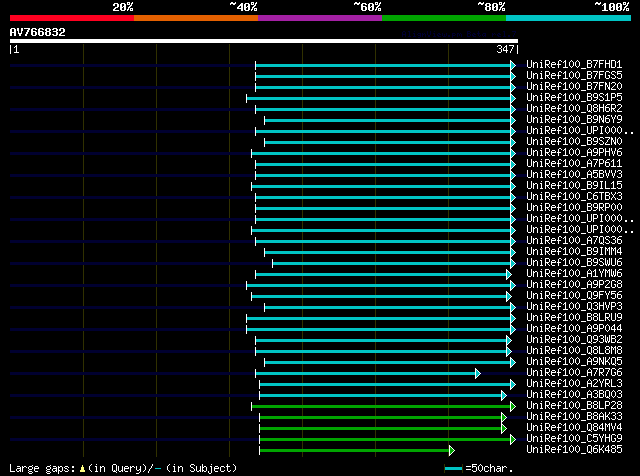640x476 pixels.
Task: Select the AV766832 query name label
Action: [x=38, y=32]
